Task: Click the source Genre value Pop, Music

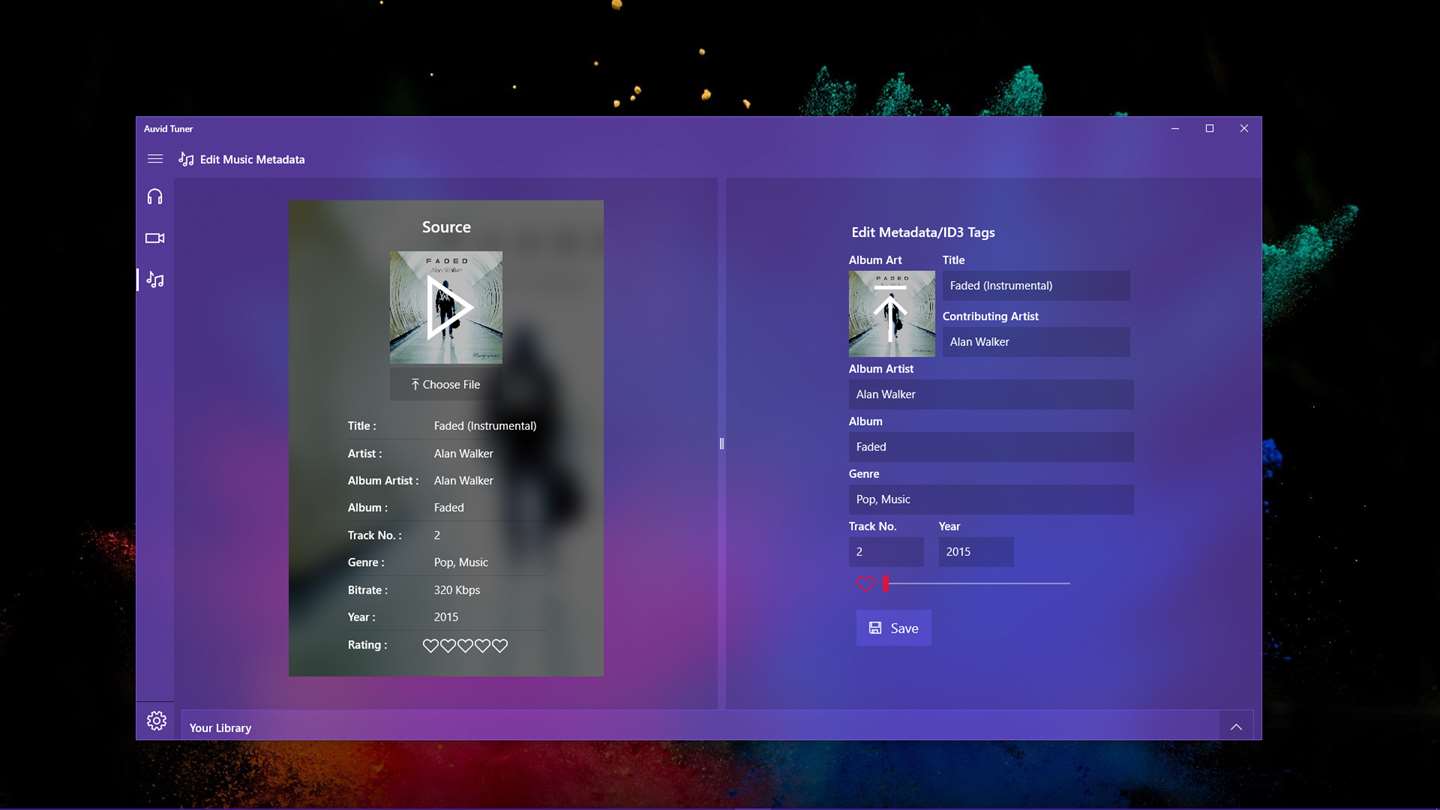Action: click(x=461, y=563)
